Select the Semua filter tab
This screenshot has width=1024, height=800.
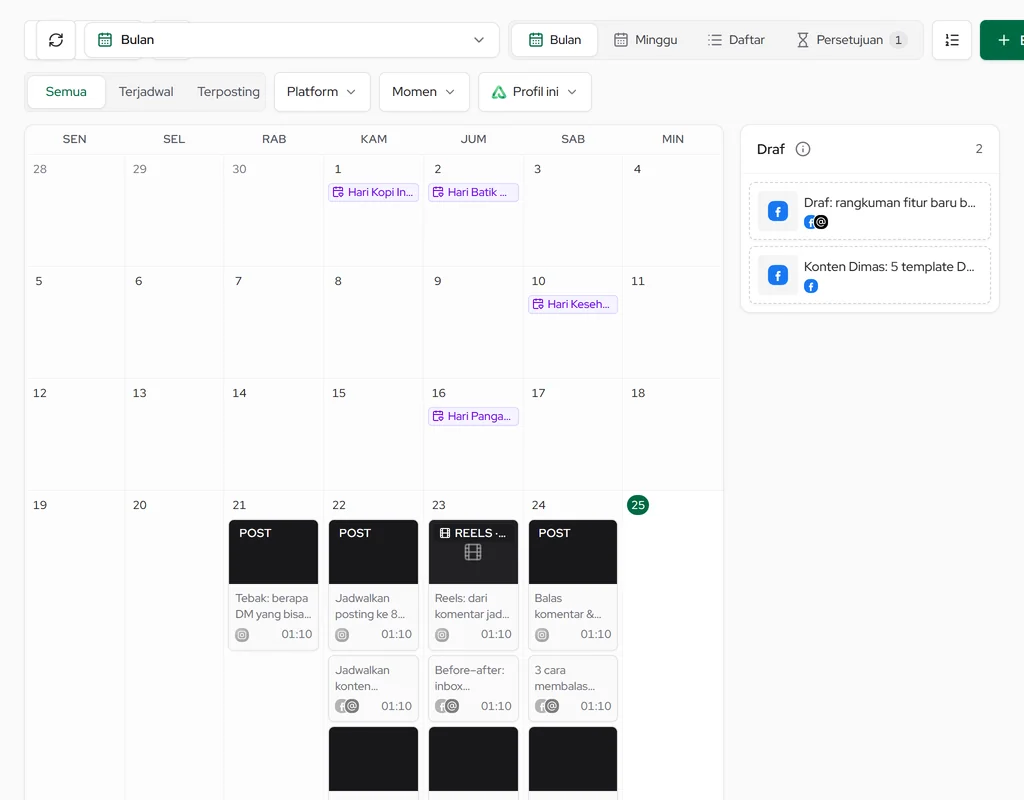pyautogui.click(x=66, y=91)
